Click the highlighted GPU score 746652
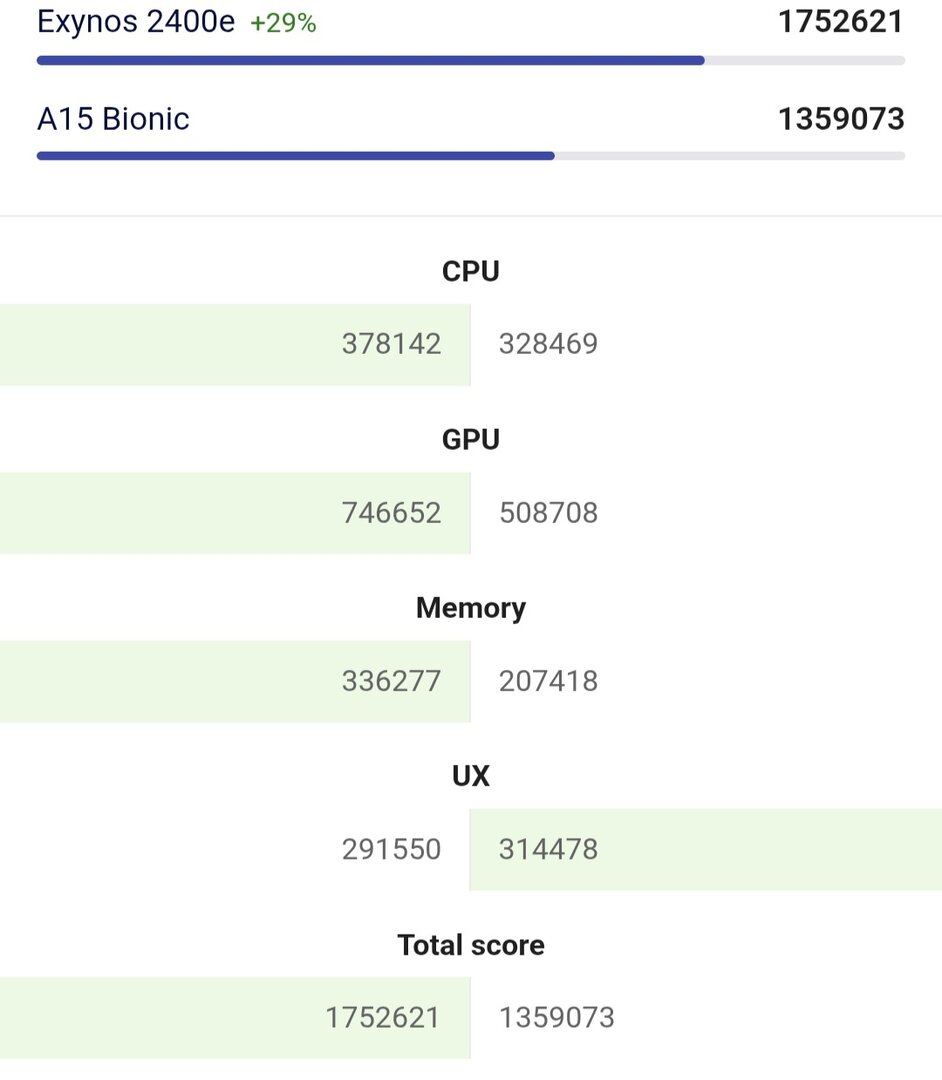The height and width of the screenshot is (1080, 942). click(391, 513)
